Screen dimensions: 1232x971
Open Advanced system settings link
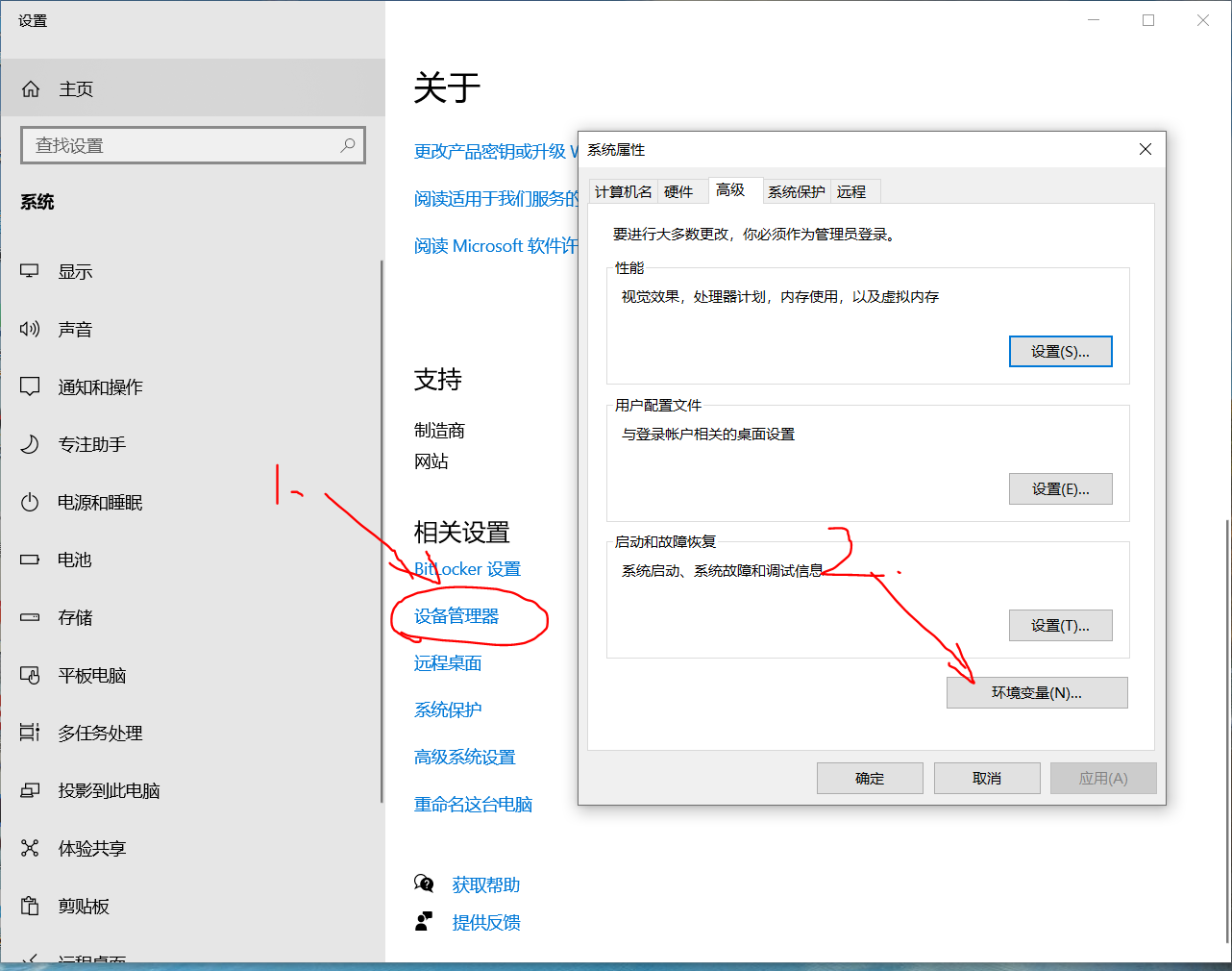coord(465,758)
